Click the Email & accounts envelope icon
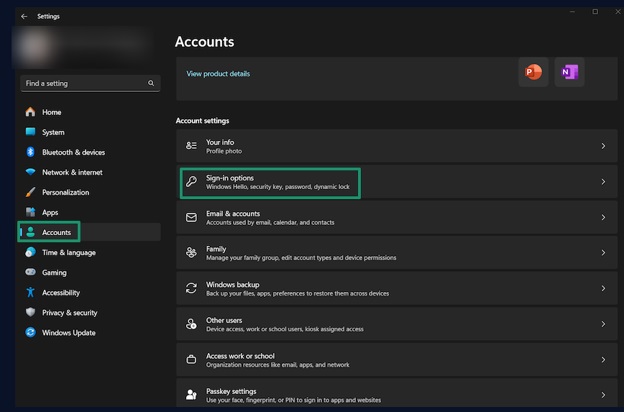 click(x=191, y=217)
